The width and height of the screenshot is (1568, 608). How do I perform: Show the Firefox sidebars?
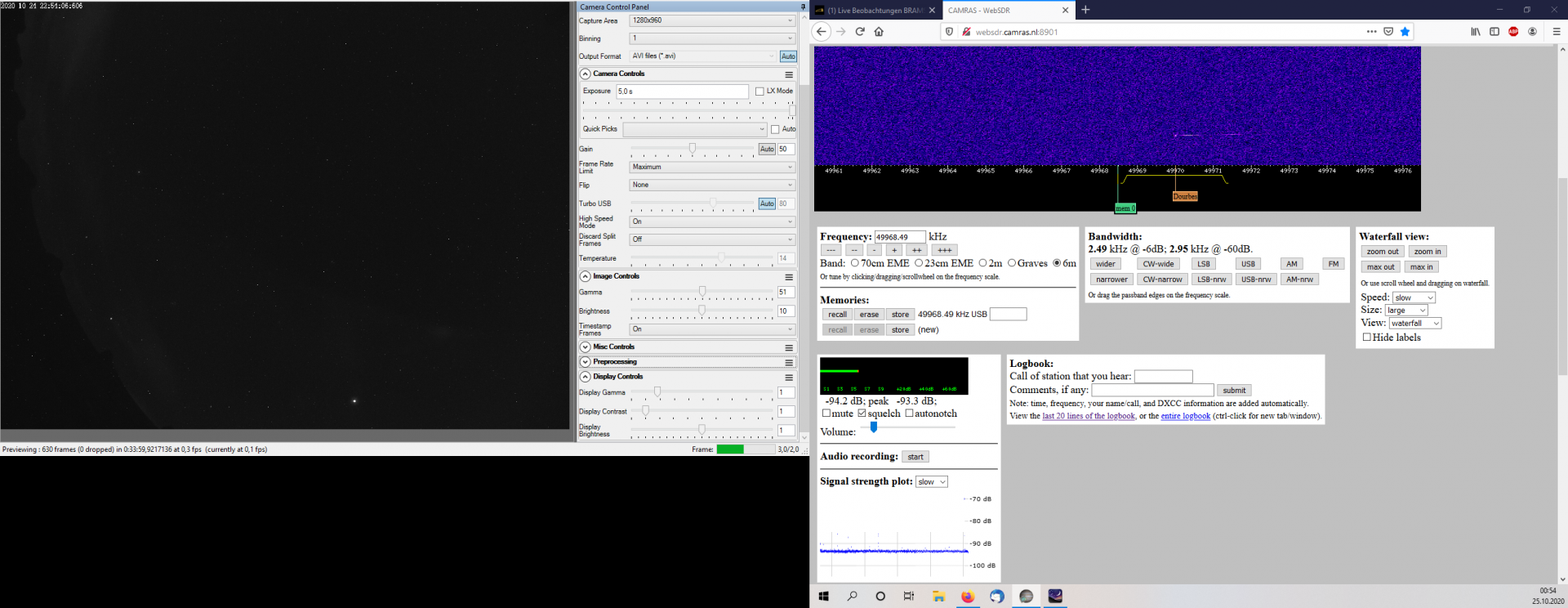tap(1494, 32)
